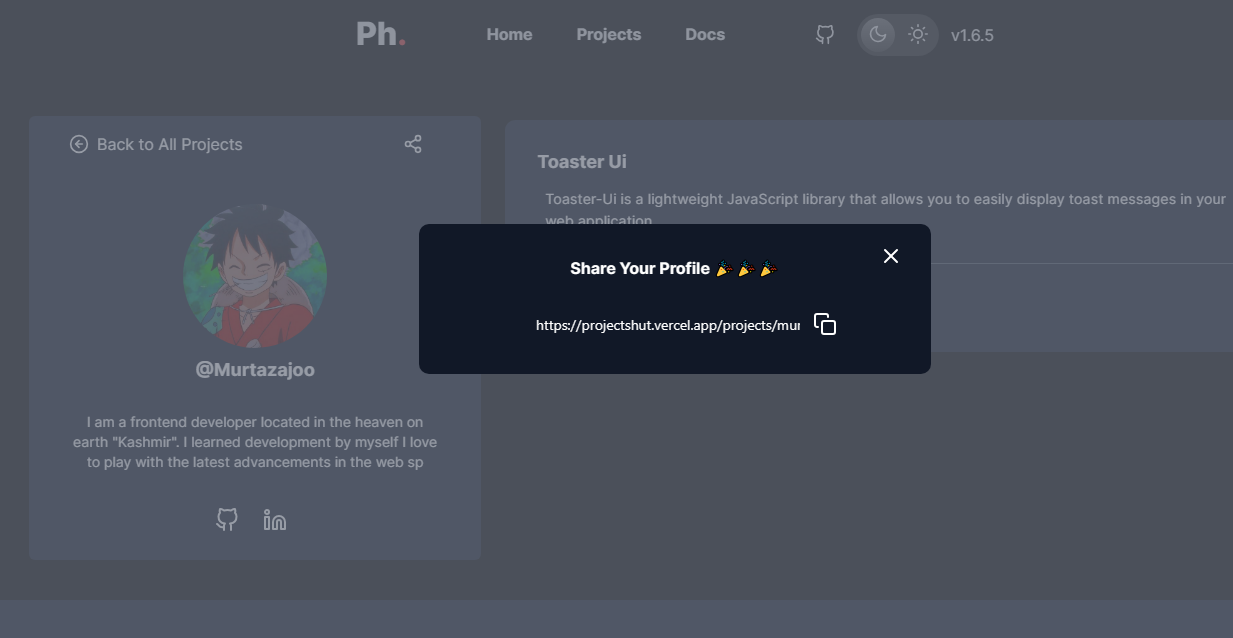Click the GitHub icon in the navbar
The width and height of the screenshot is (1233, 638).
824,34
